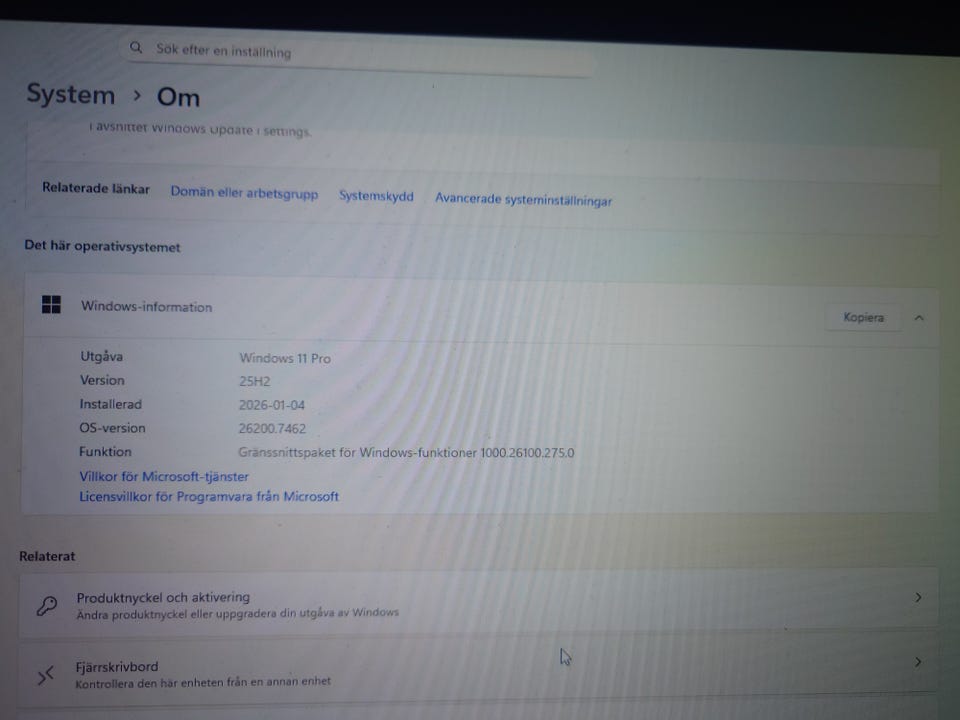Viewport: 960px width, 720px height.
Task: Click chevron on Produktnyckel och aktivering row
Action: click(x=918, y=597)
